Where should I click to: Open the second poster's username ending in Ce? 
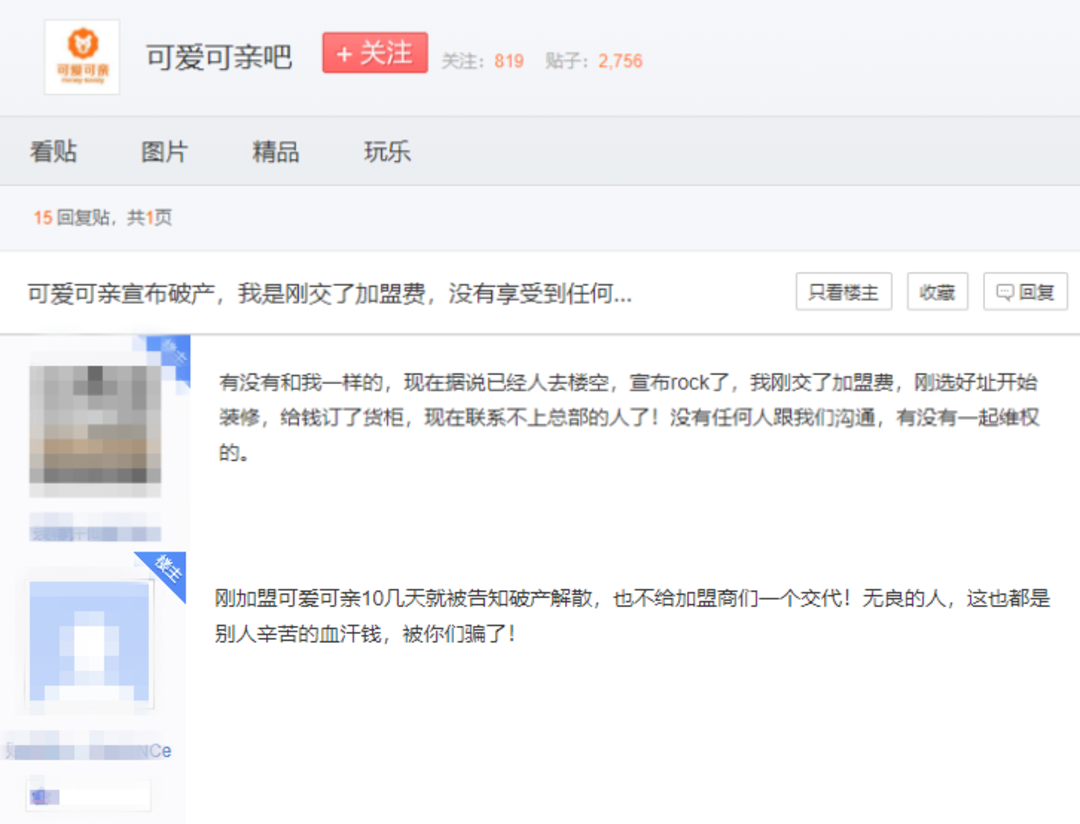[89, 751]
